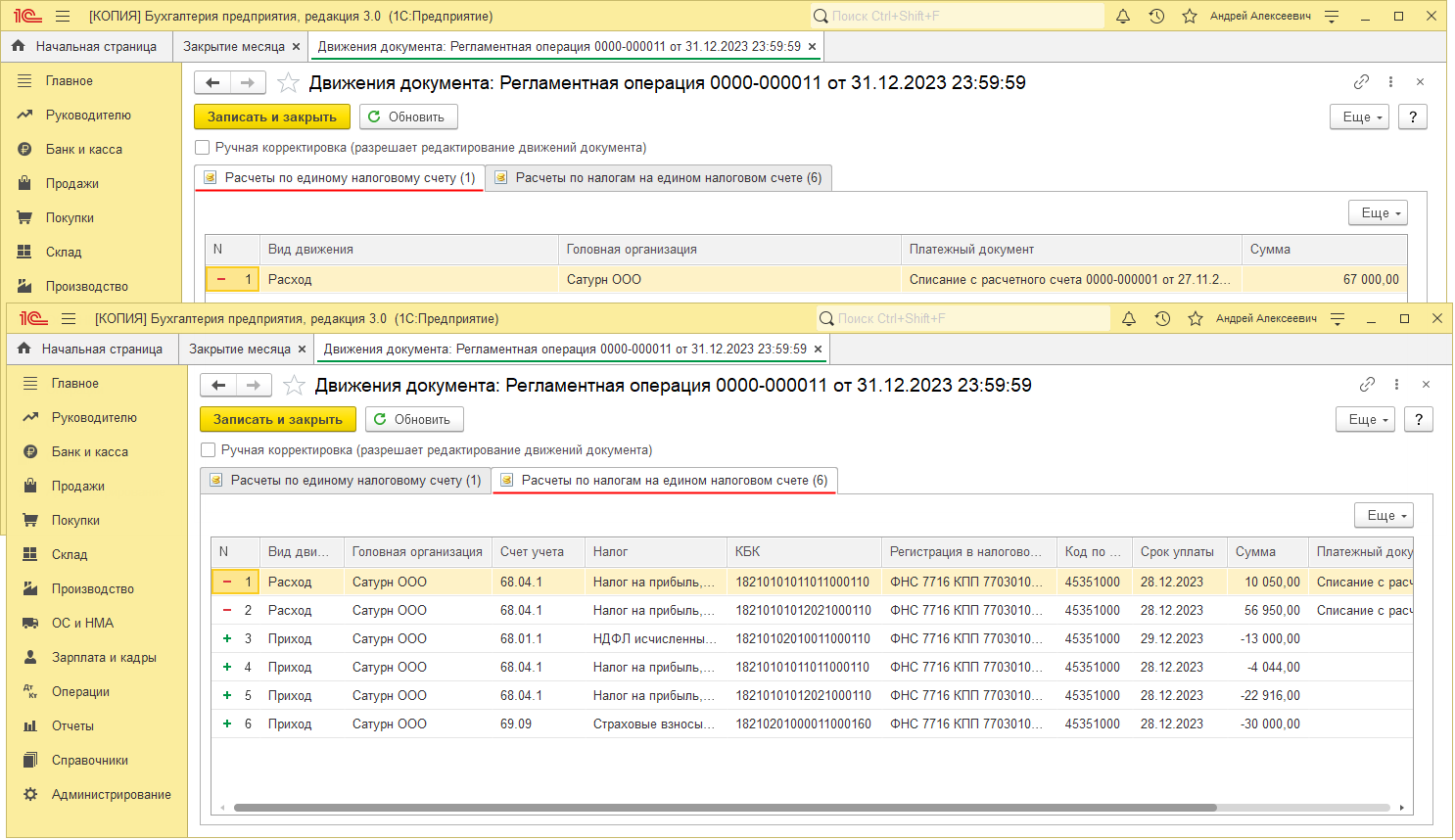This screenshot has height=840, width=1455.
Task: Open help ? button in back window
Action: pyautogui.click(x=1413, y=117)
